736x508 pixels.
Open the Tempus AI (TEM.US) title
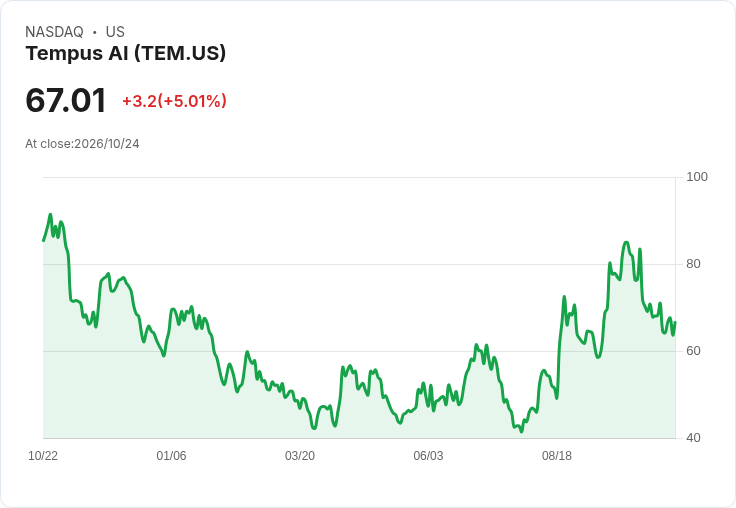click(x=126, y=53)
